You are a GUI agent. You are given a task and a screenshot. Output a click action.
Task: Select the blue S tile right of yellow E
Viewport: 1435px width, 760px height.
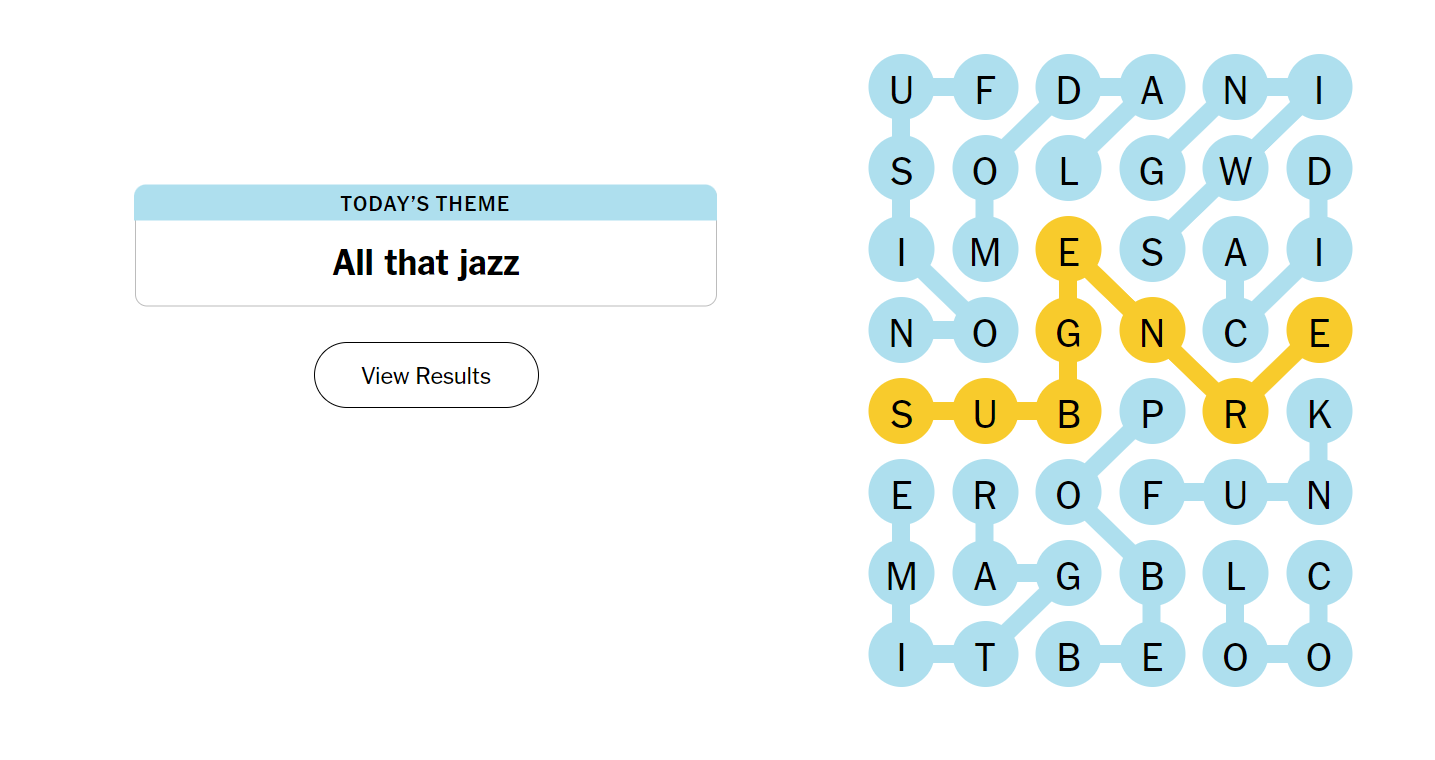click(x=1151, y=251)
